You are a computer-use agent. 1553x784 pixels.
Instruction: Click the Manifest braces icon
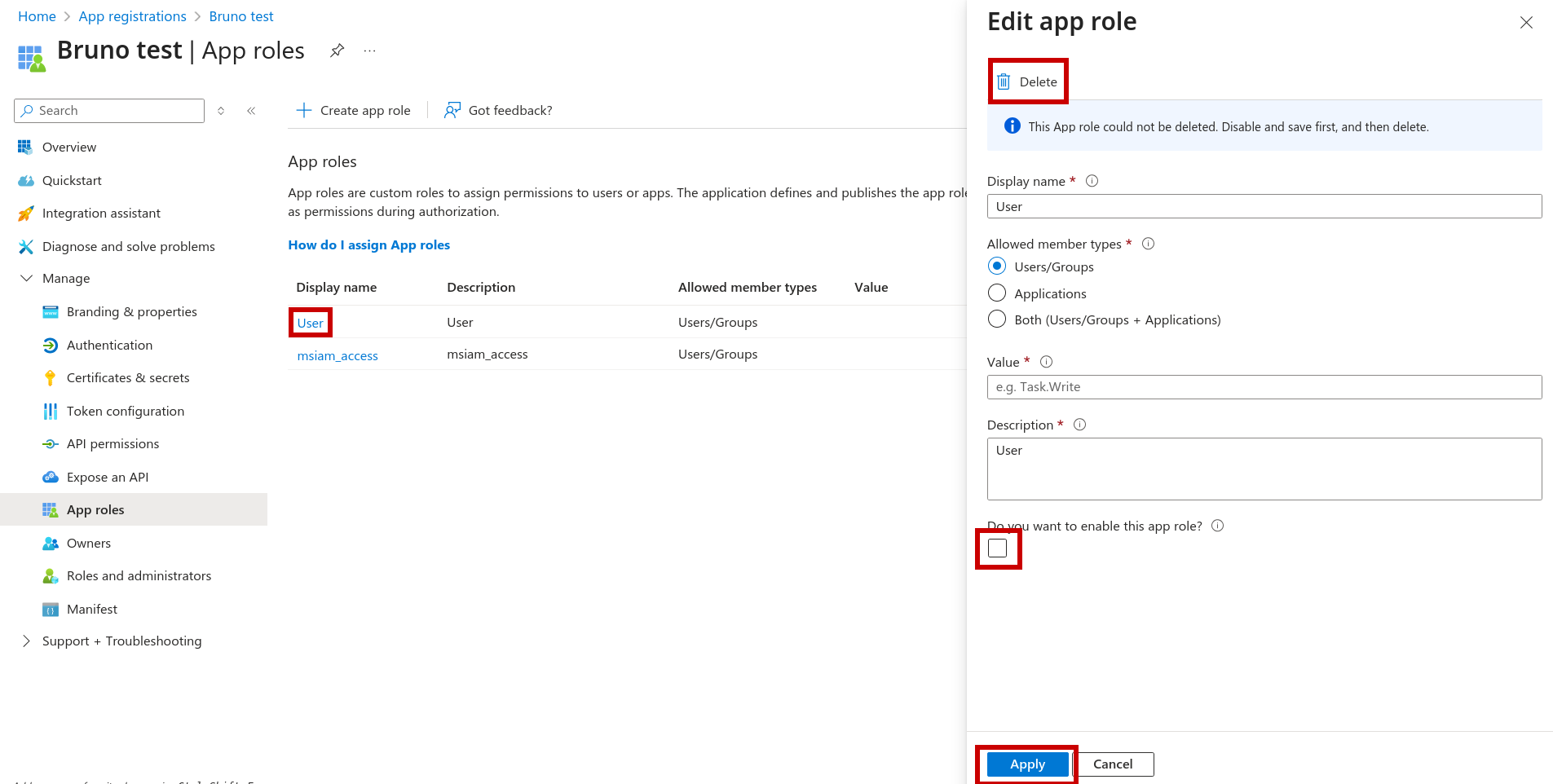tap(50, 610)
